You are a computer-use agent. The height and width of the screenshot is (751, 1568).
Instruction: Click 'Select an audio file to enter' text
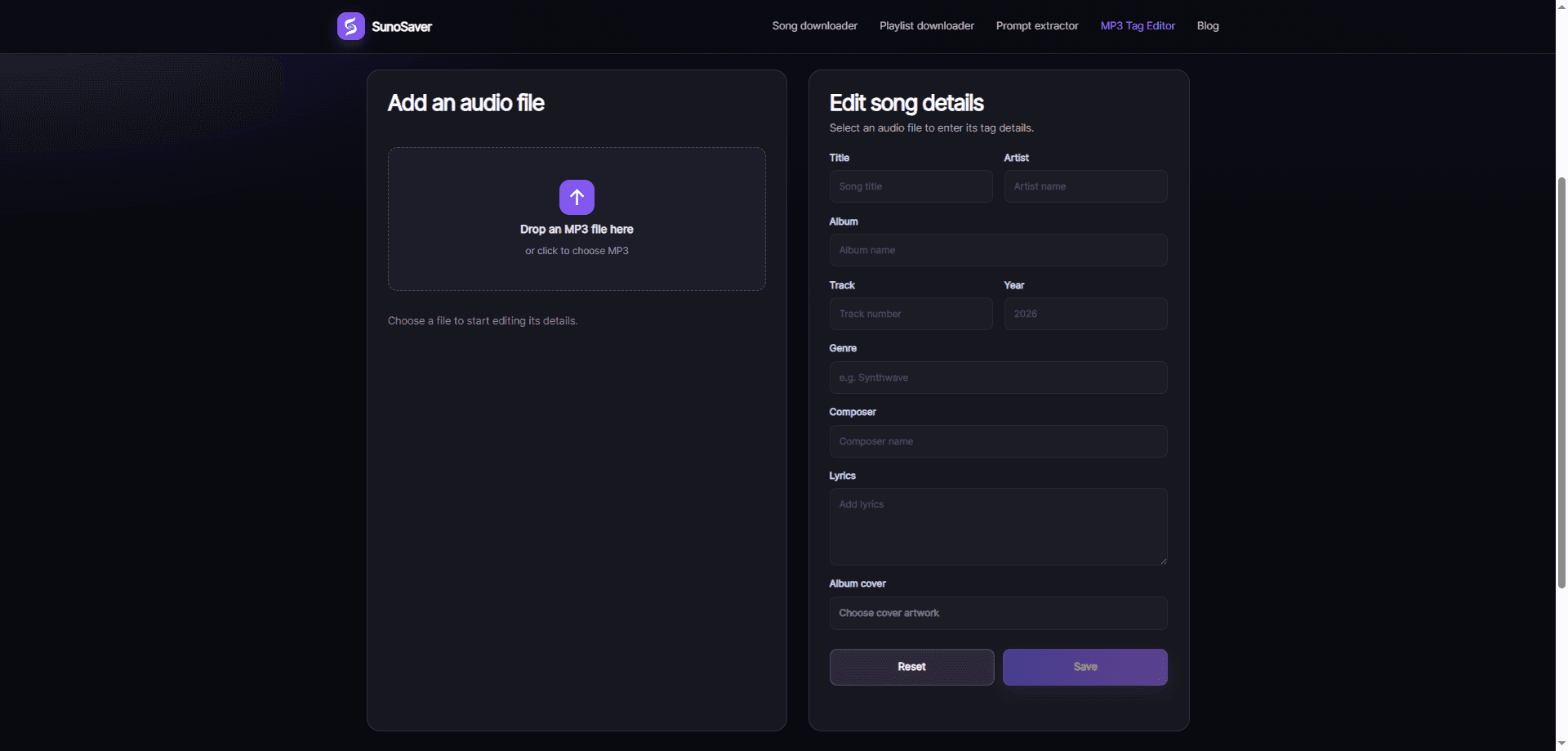(x=932, y=128)
